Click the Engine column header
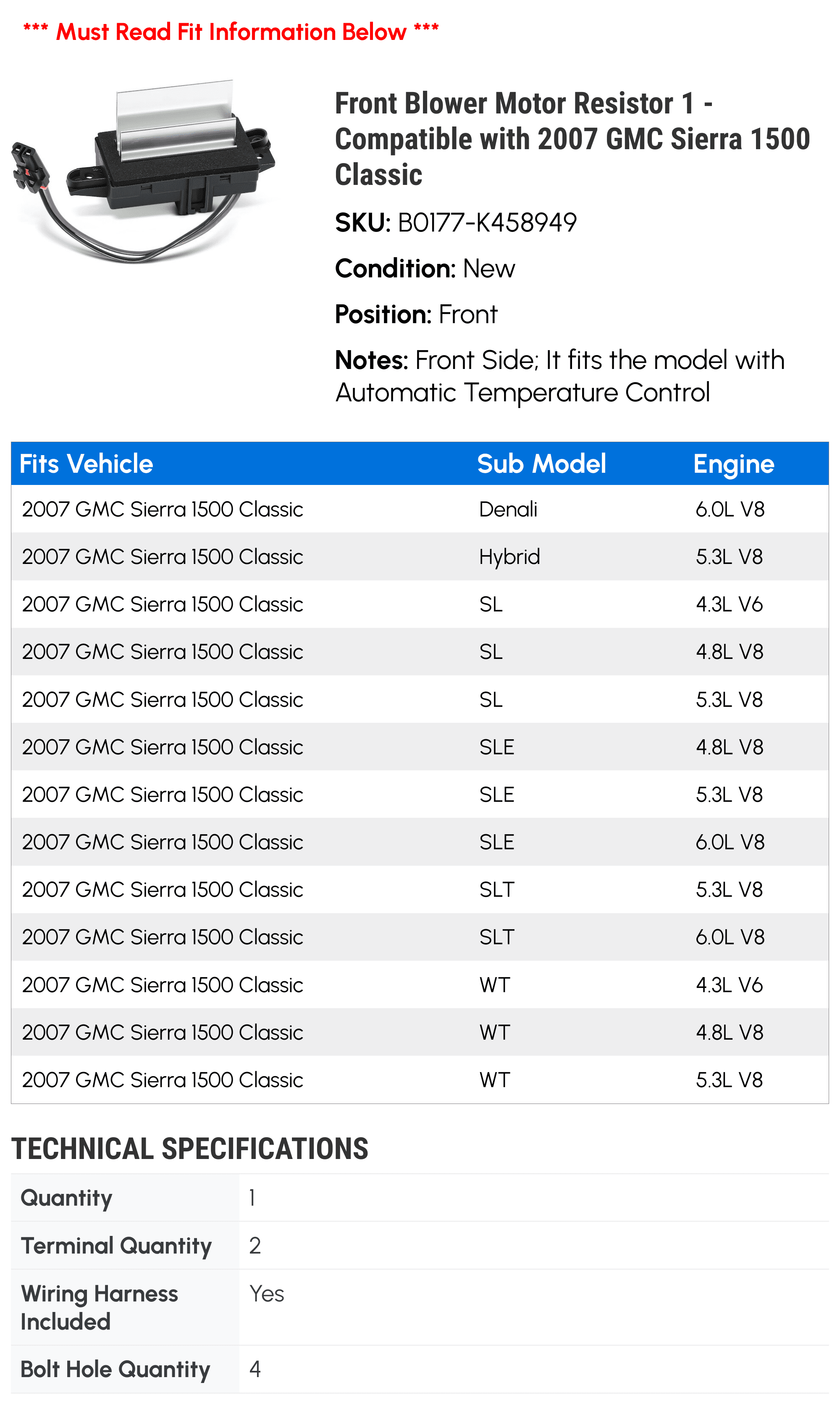 [x=734, y=464]
